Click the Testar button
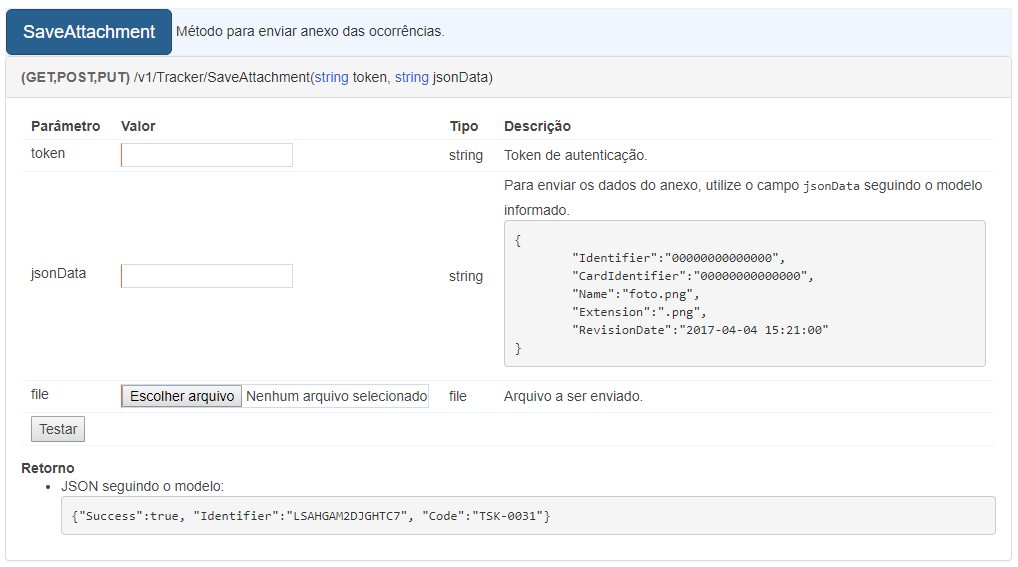 pyautogui.click(x=58, y=429)
